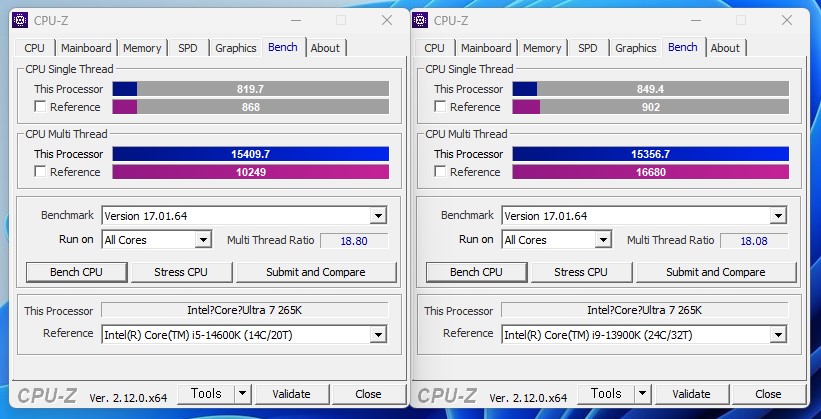This screenshot has height=419, width=821.
Task: Click Validate button in left window
Action: click(x=292, y=394)
